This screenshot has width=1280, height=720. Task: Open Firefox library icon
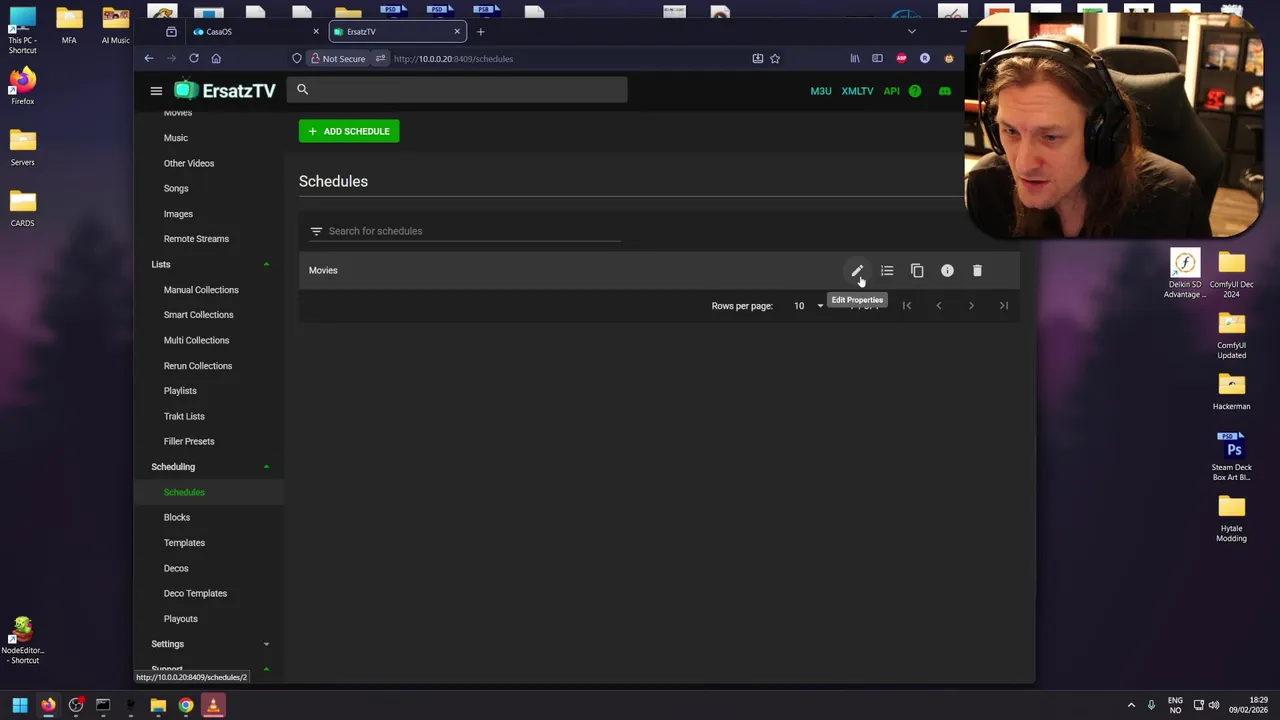855,58
